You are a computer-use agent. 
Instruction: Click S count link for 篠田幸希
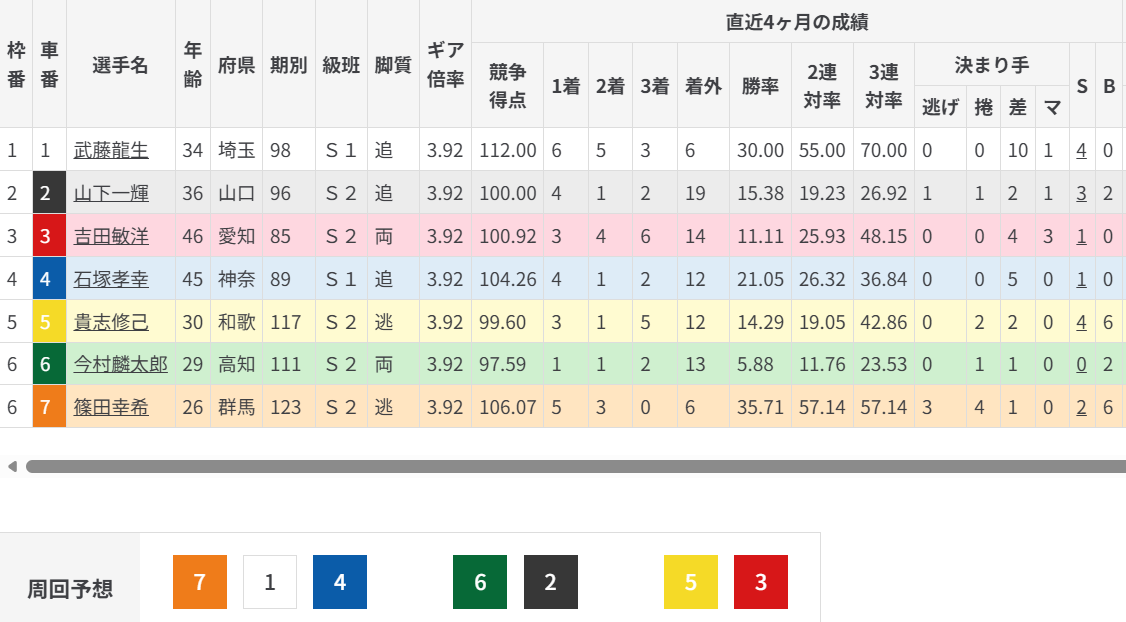pyautogui.click(x=1081, y=407)
